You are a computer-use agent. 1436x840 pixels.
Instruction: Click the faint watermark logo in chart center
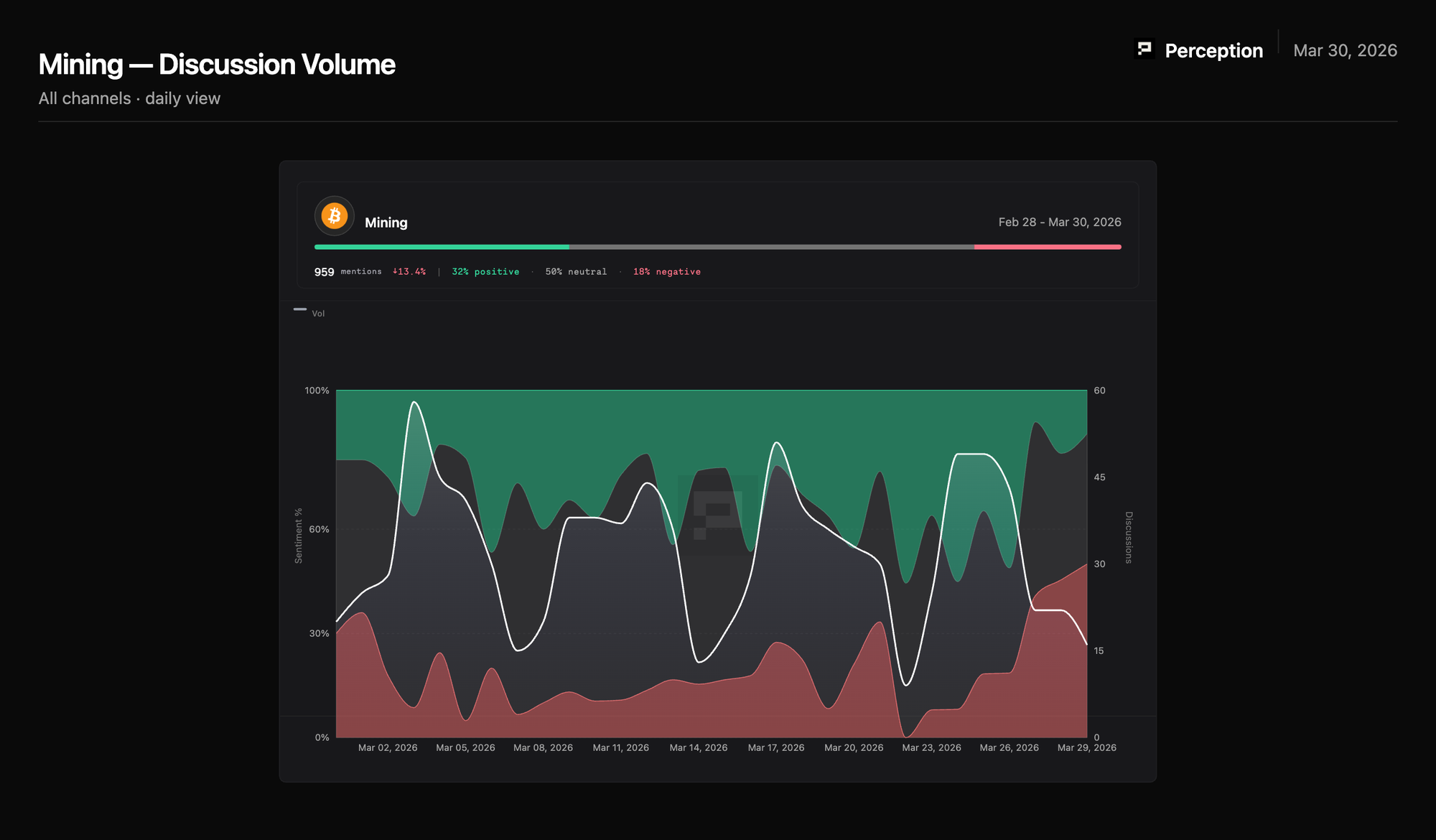717,515
